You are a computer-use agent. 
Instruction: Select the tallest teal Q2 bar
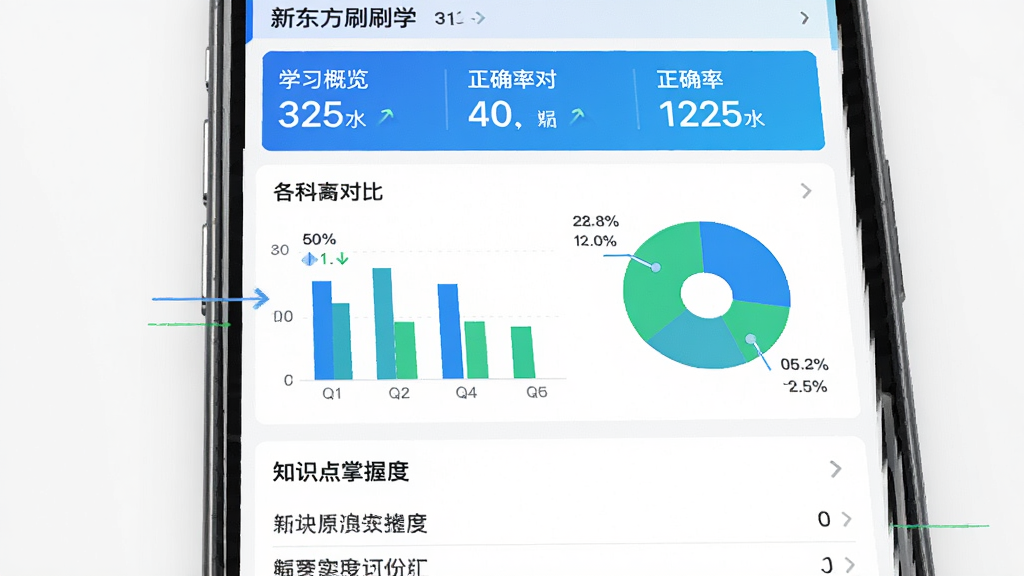click(x=383, y=323)
